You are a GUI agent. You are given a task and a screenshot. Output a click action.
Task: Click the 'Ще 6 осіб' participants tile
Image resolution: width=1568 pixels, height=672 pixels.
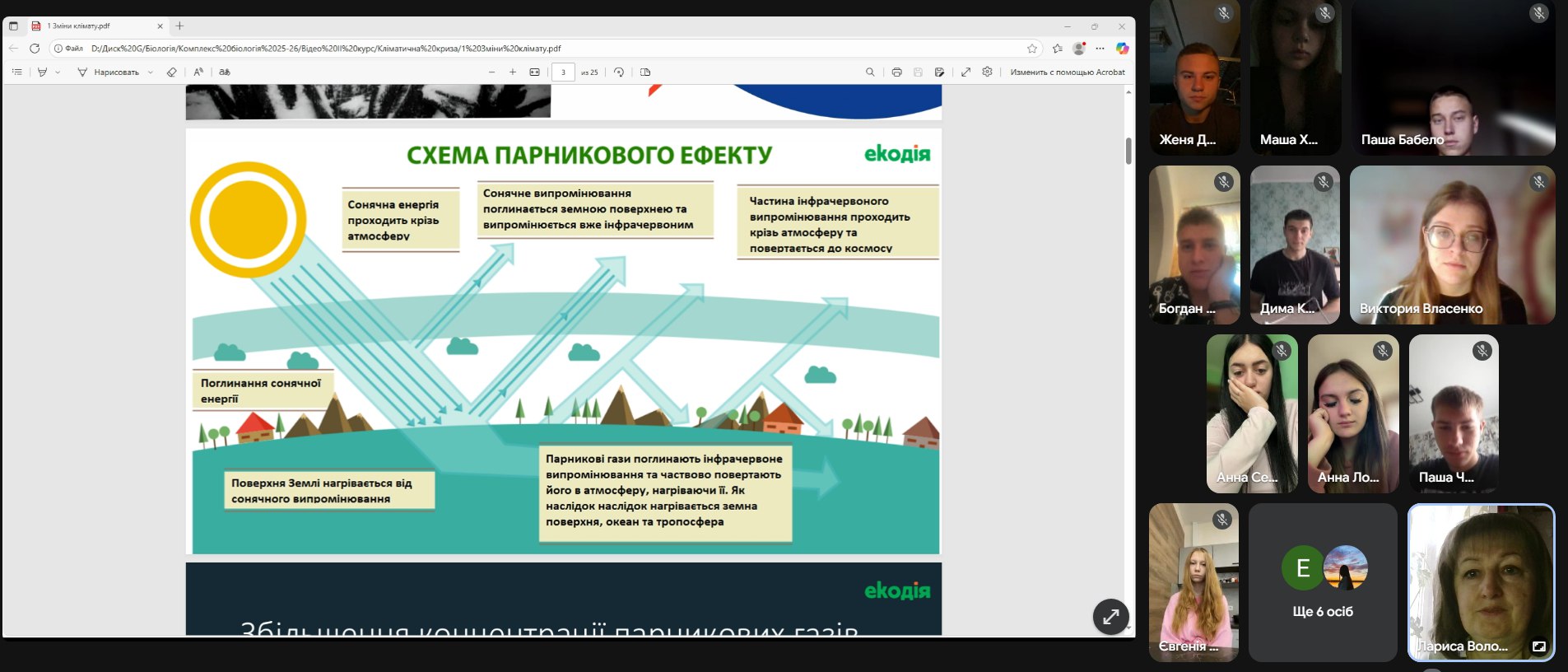pos(1323,582)
